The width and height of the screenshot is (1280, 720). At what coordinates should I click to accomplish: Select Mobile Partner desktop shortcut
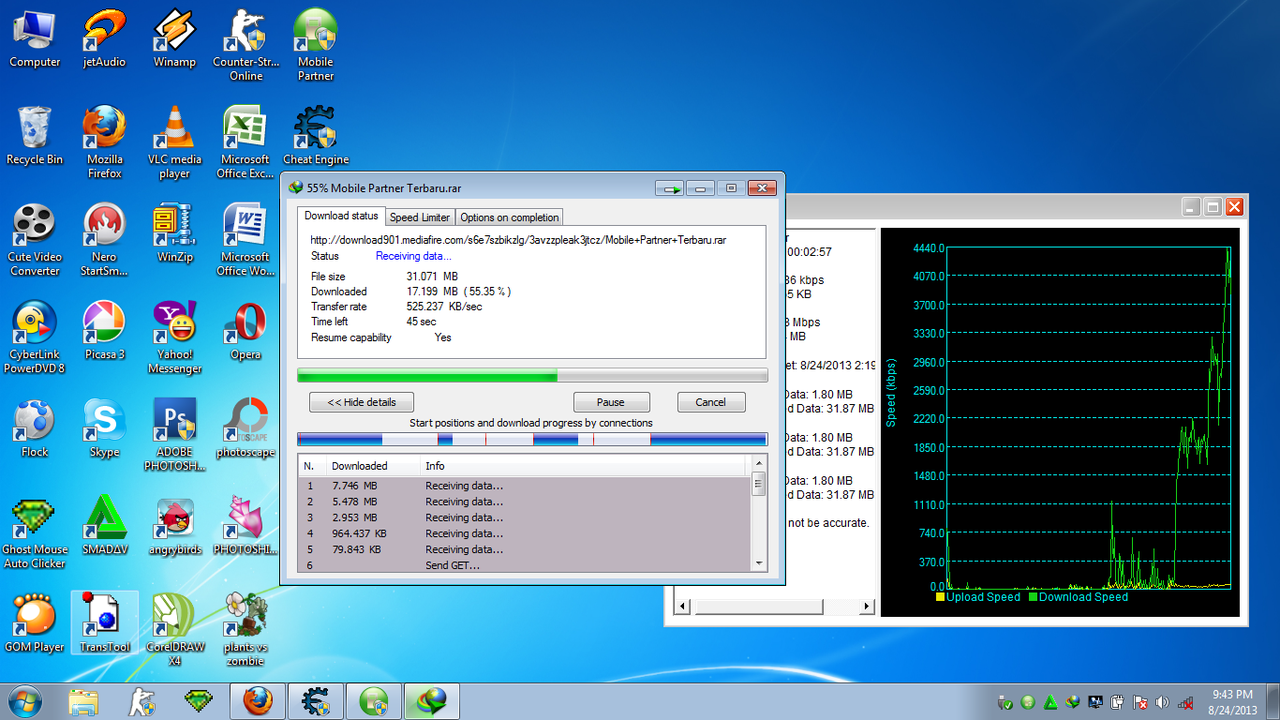click(316, 45)
